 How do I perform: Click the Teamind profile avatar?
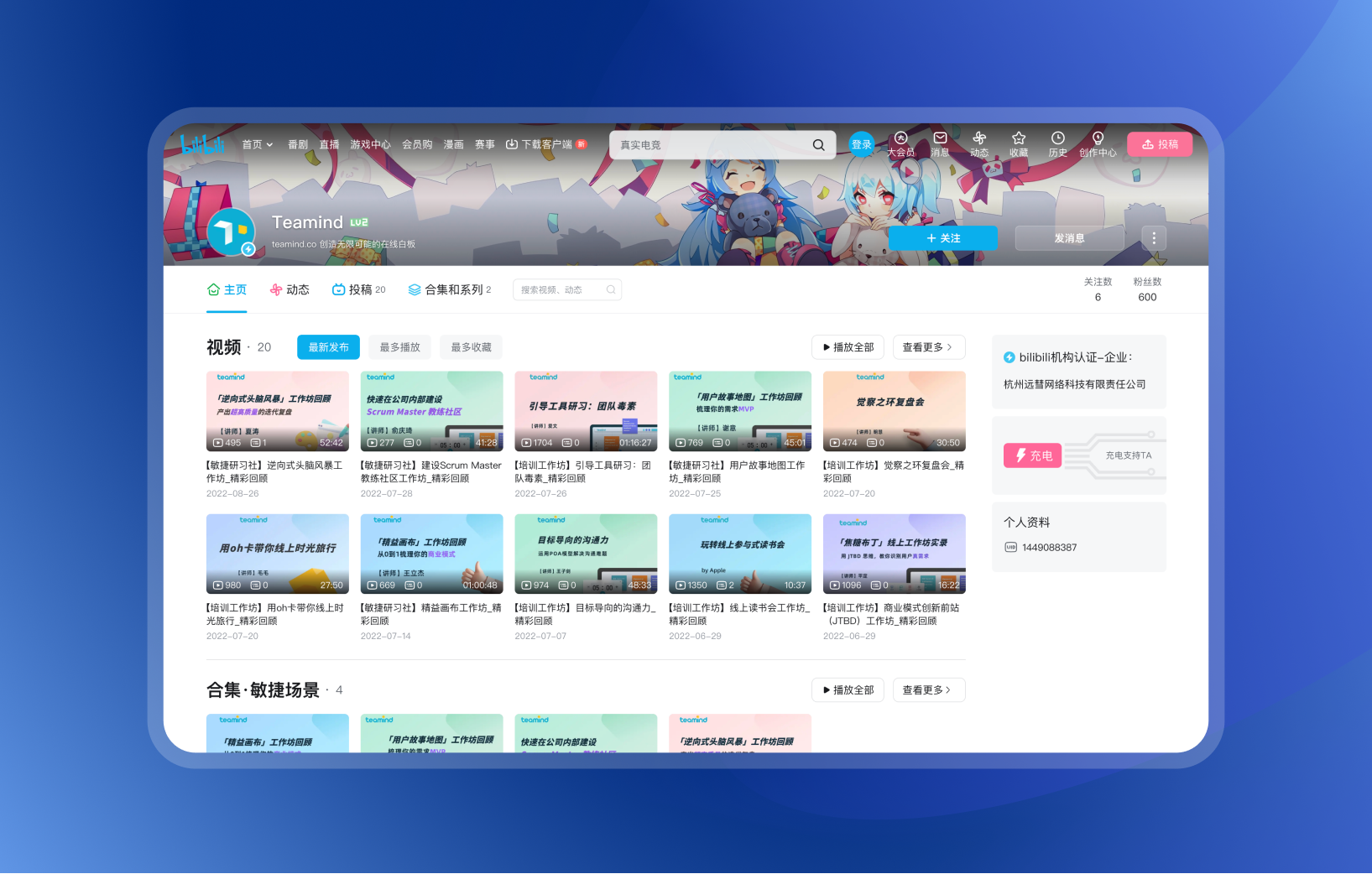[231, 232]
